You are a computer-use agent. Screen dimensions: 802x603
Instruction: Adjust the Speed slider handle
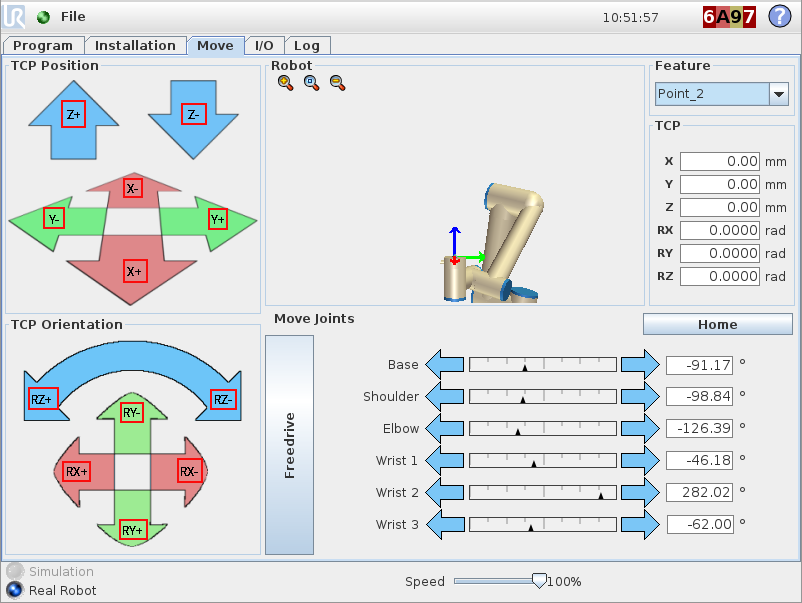540,580
